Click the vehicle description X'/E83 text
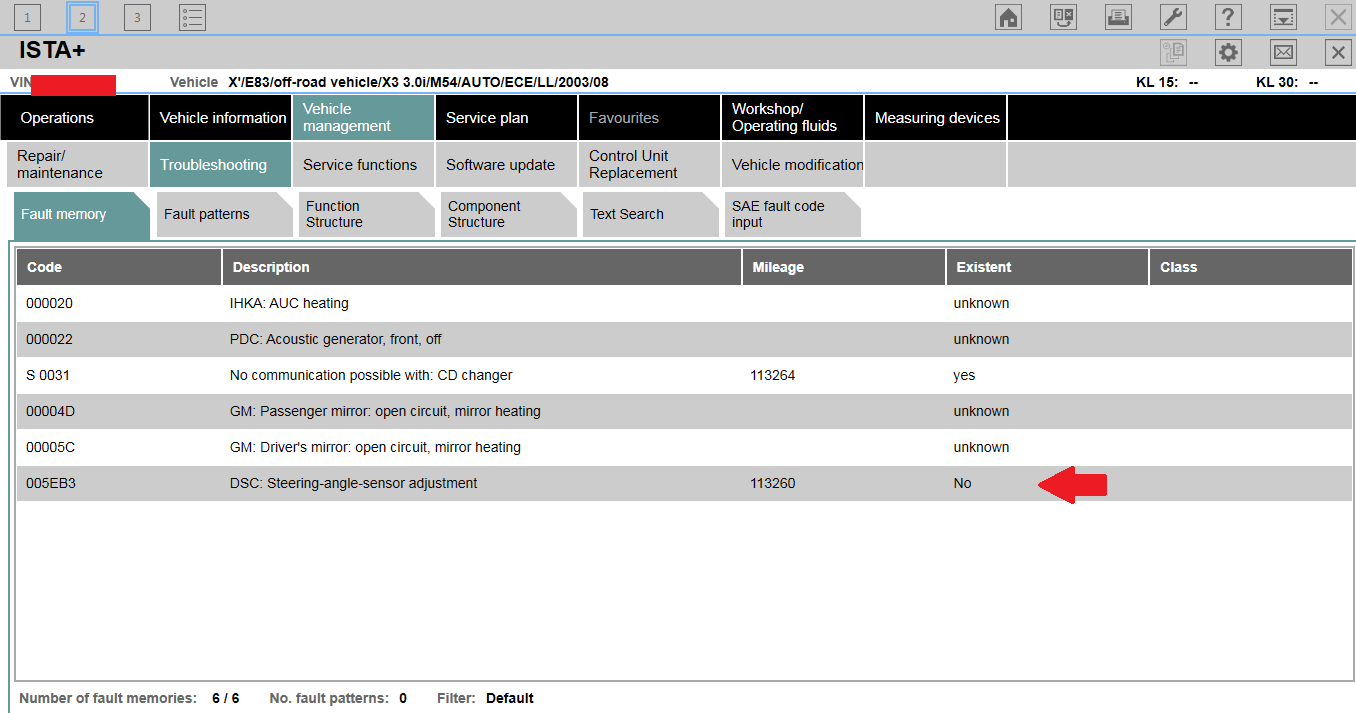 click(418, 83)
